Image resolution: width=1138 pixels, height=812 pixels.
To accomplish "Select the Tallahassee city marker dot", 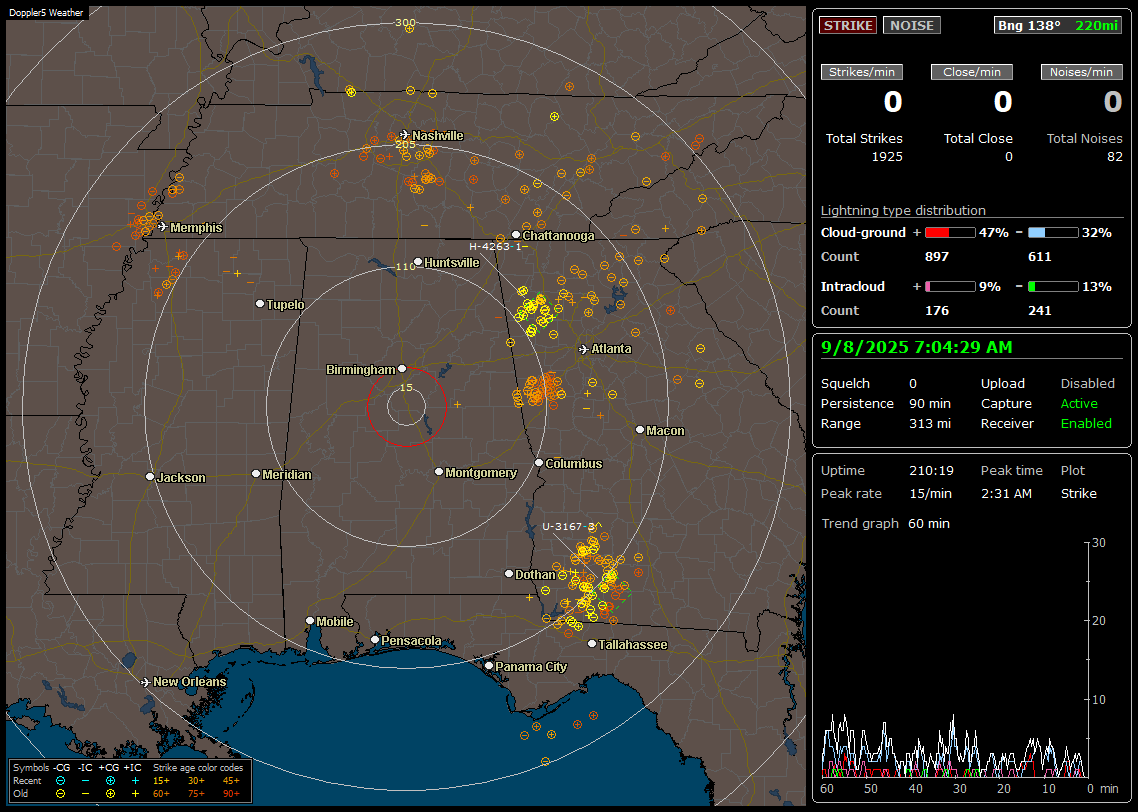I will pyautogui.click(x=592, y=644).
